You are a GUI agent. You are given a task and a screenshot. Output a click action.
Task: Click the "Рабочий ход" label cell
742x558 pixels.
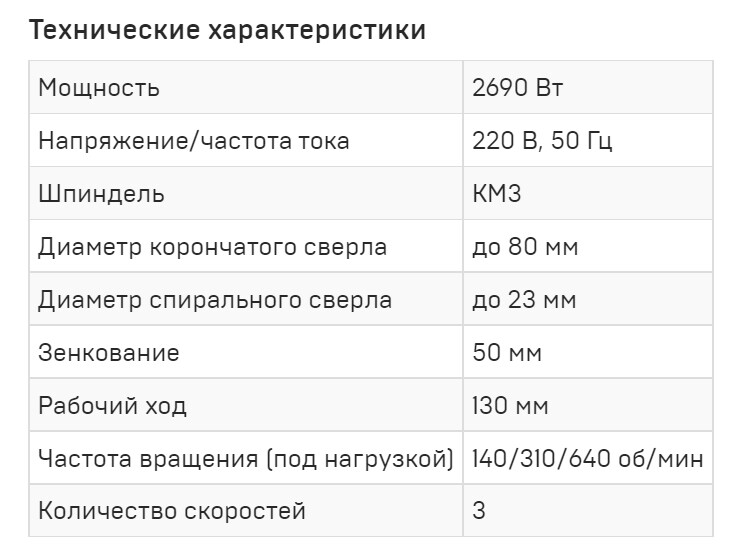pos(112,406)
